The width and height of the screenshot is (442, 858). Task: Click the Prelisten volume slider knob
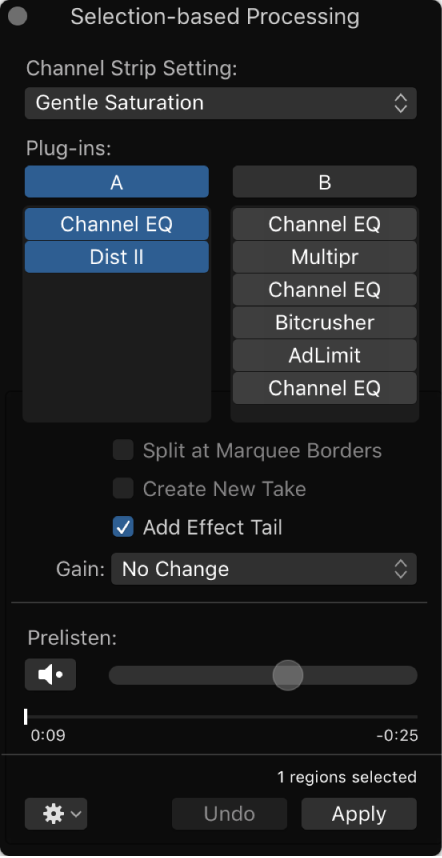pos(288,675)
